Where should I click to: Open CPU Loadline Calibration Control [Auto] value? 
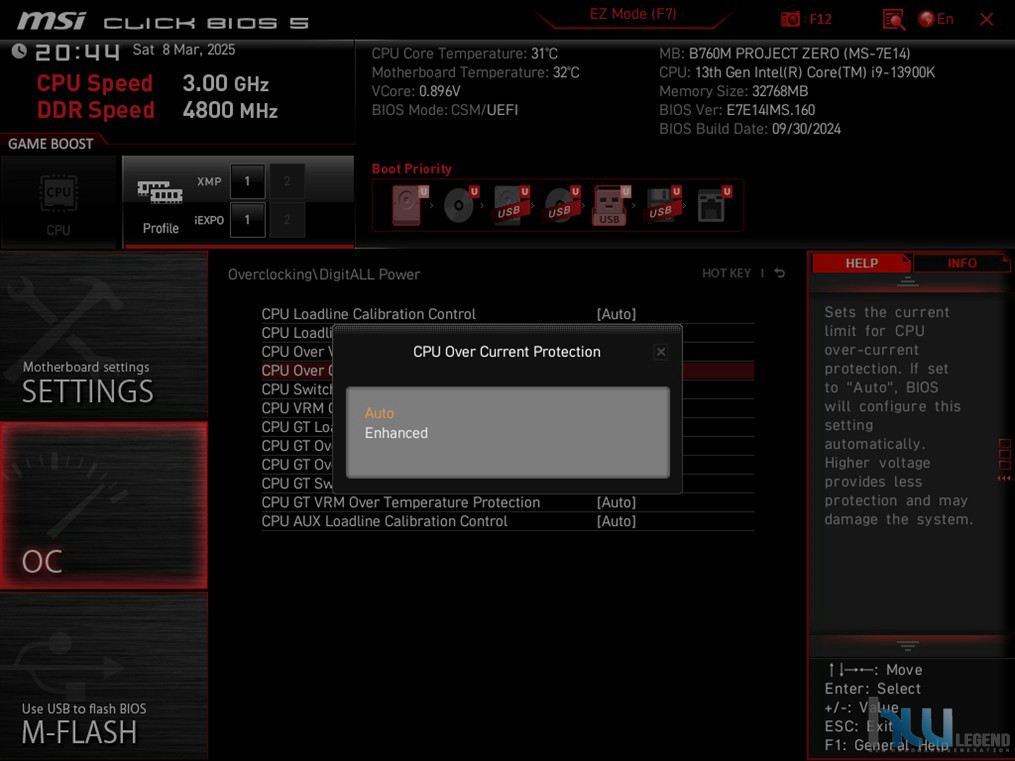(616, 314)
